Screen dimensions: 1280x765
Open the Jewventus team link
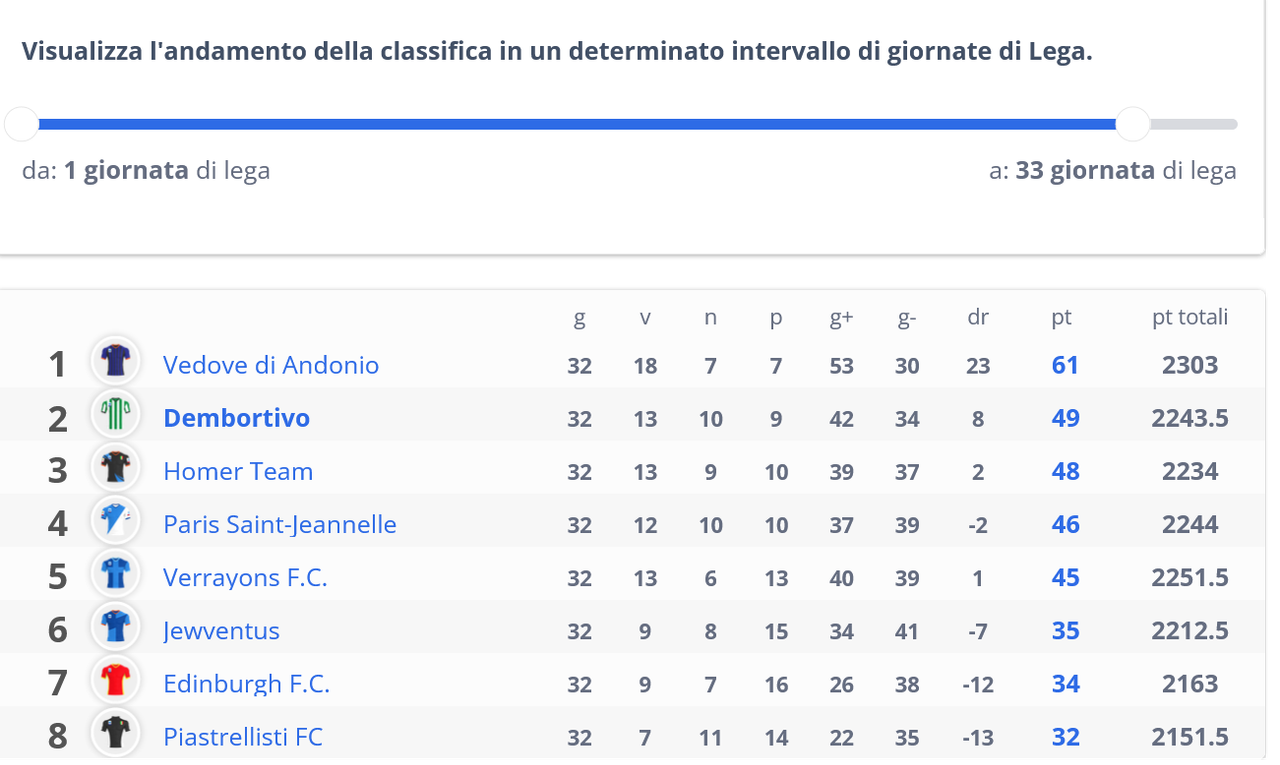221,630
